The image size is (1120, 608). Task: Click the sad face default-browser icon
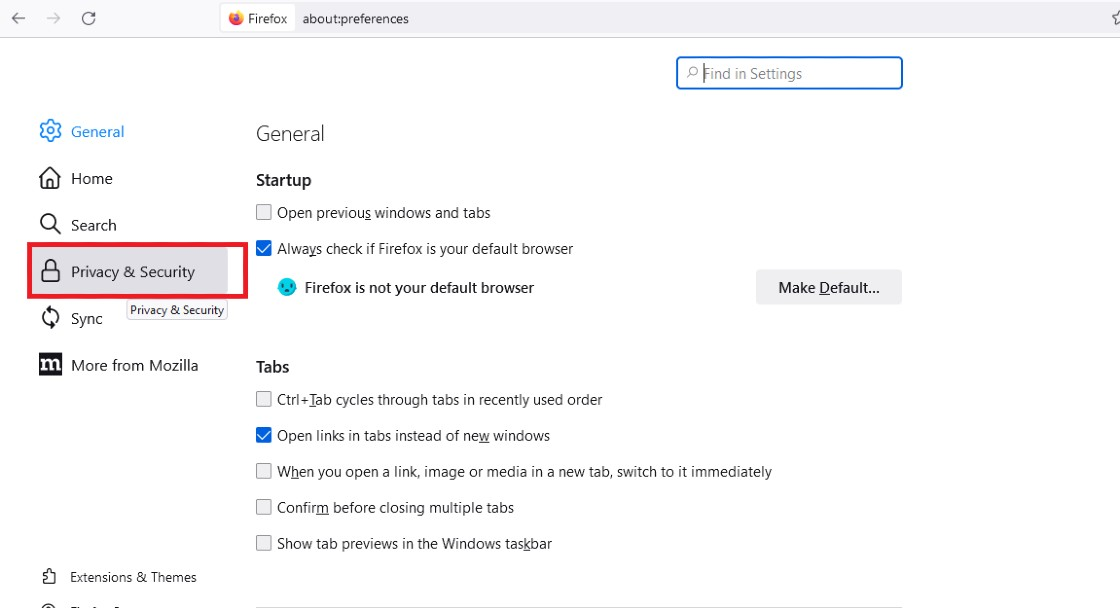coord(286,287)
